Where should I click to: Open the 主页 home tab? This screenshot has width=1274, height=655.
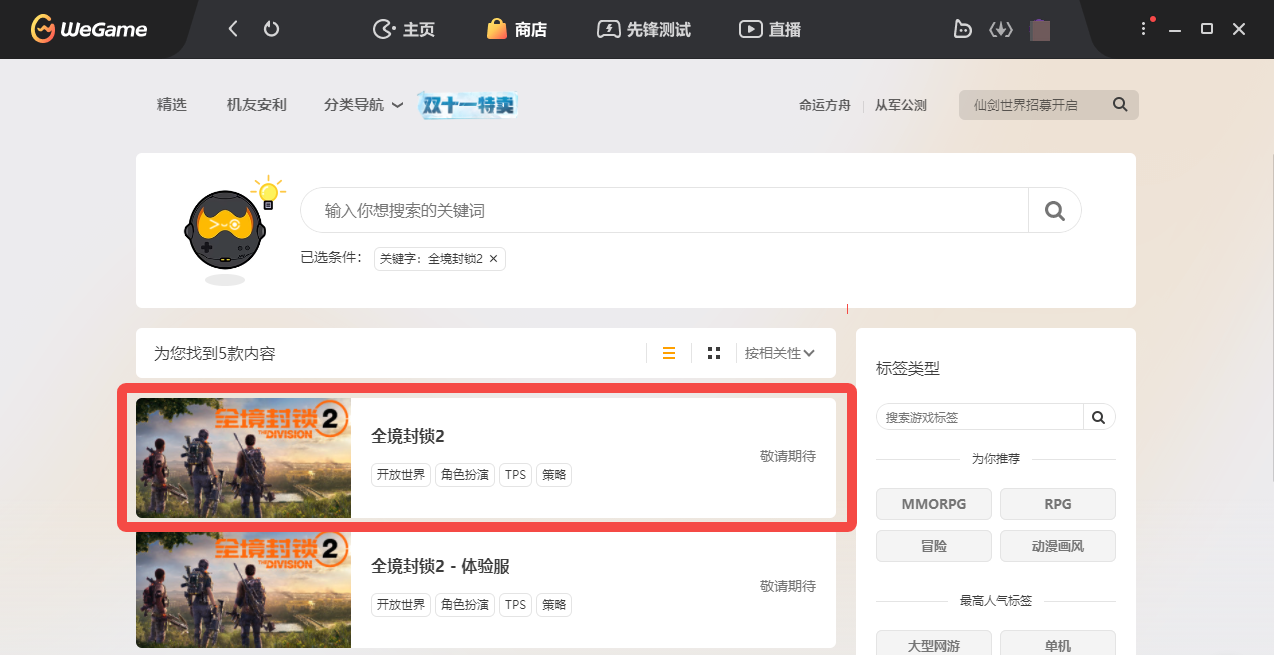click(404, 29)
